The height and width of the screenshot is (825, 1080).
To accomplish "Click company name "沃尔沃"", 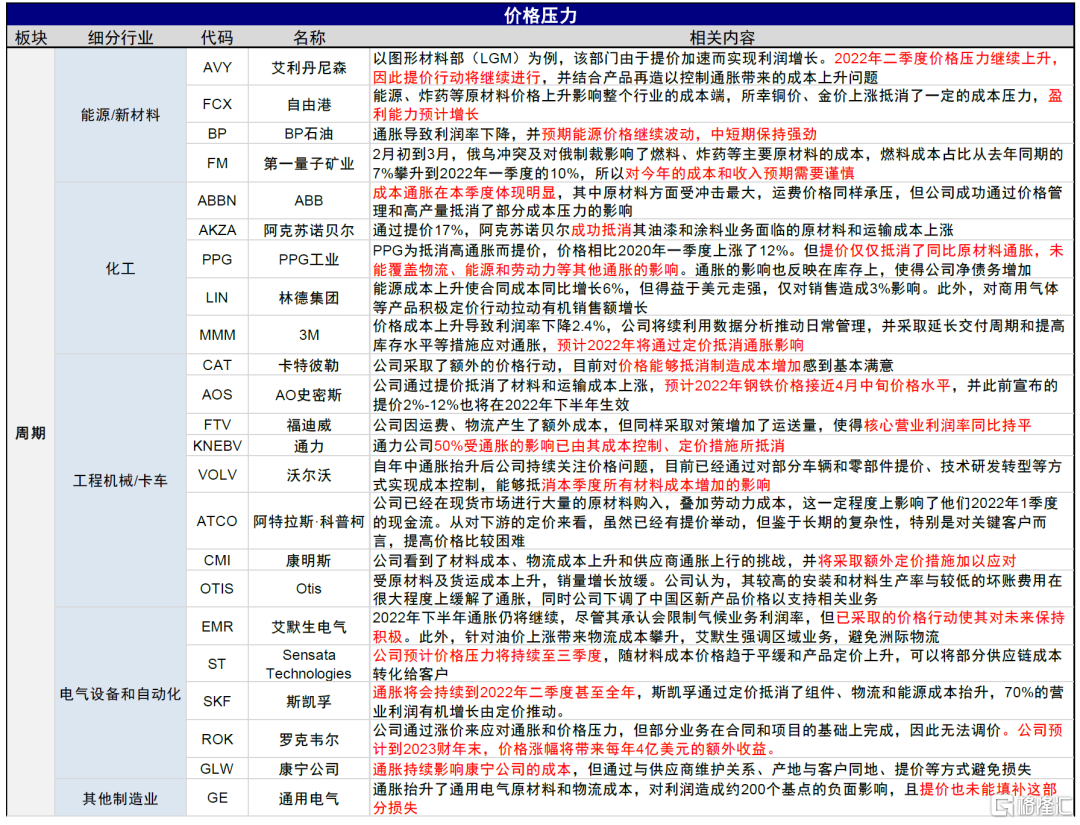I will [309, 475].
